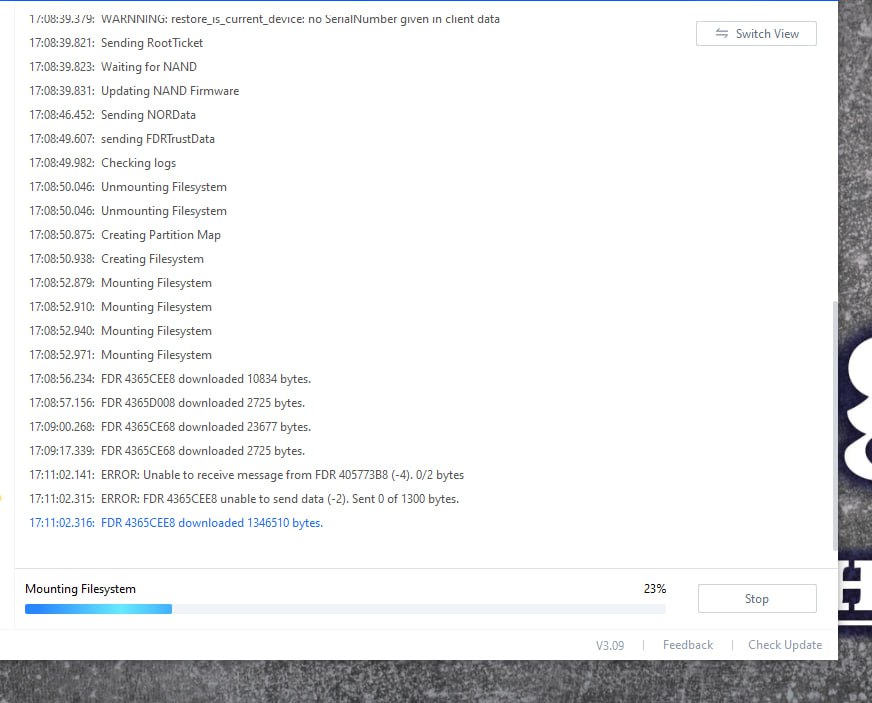Select the 'sending FDRTrustData' log entry
The height and width of the screenshot is (703, 872).
click(122, 138)
